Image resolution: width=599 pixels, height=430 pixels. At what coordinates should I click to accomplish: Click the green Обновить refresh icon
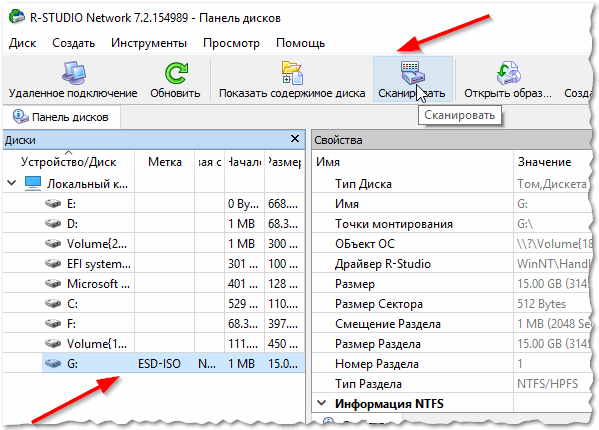[x=176, y=73]
